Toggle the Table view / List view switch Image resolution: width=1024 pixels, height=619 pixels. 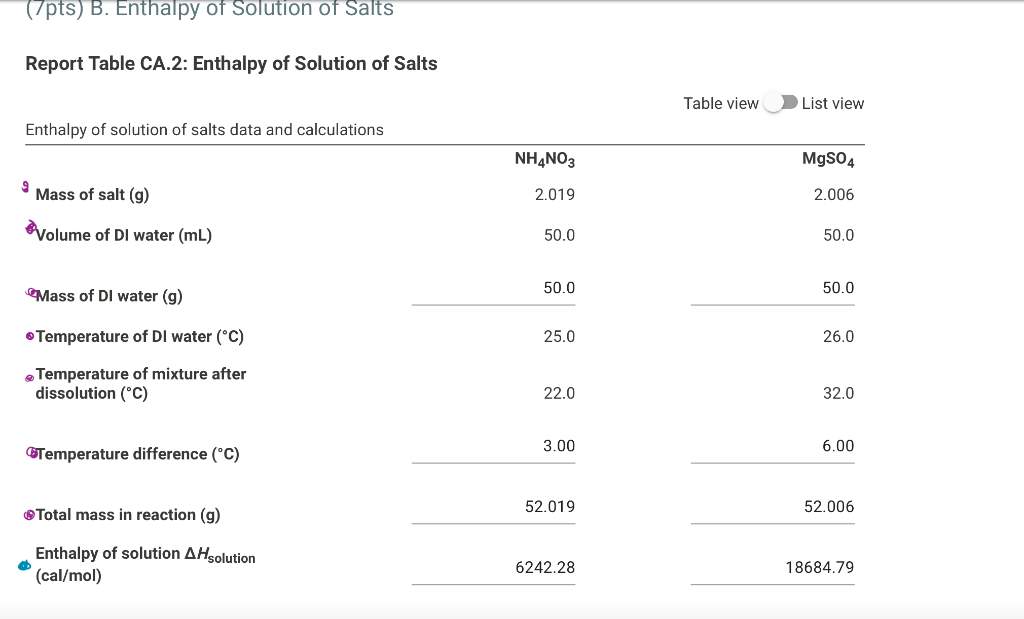780,103
